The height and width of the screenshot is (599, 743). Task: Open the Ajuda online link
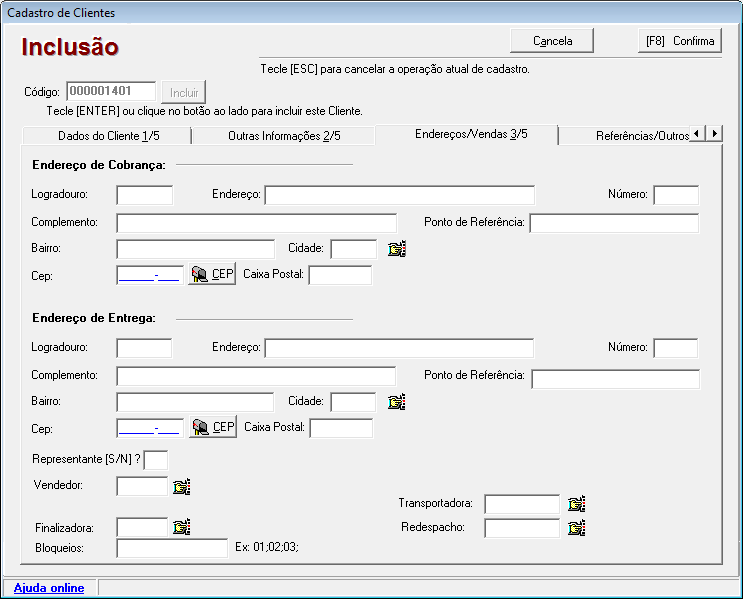click(x=49, y=588)
